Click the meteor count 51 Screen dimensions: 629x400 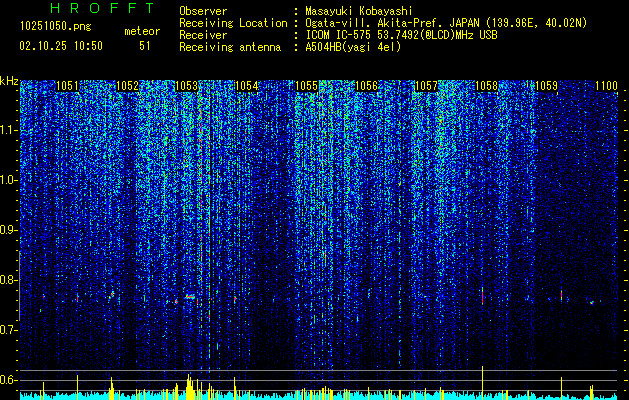click(x=144, y=46)
